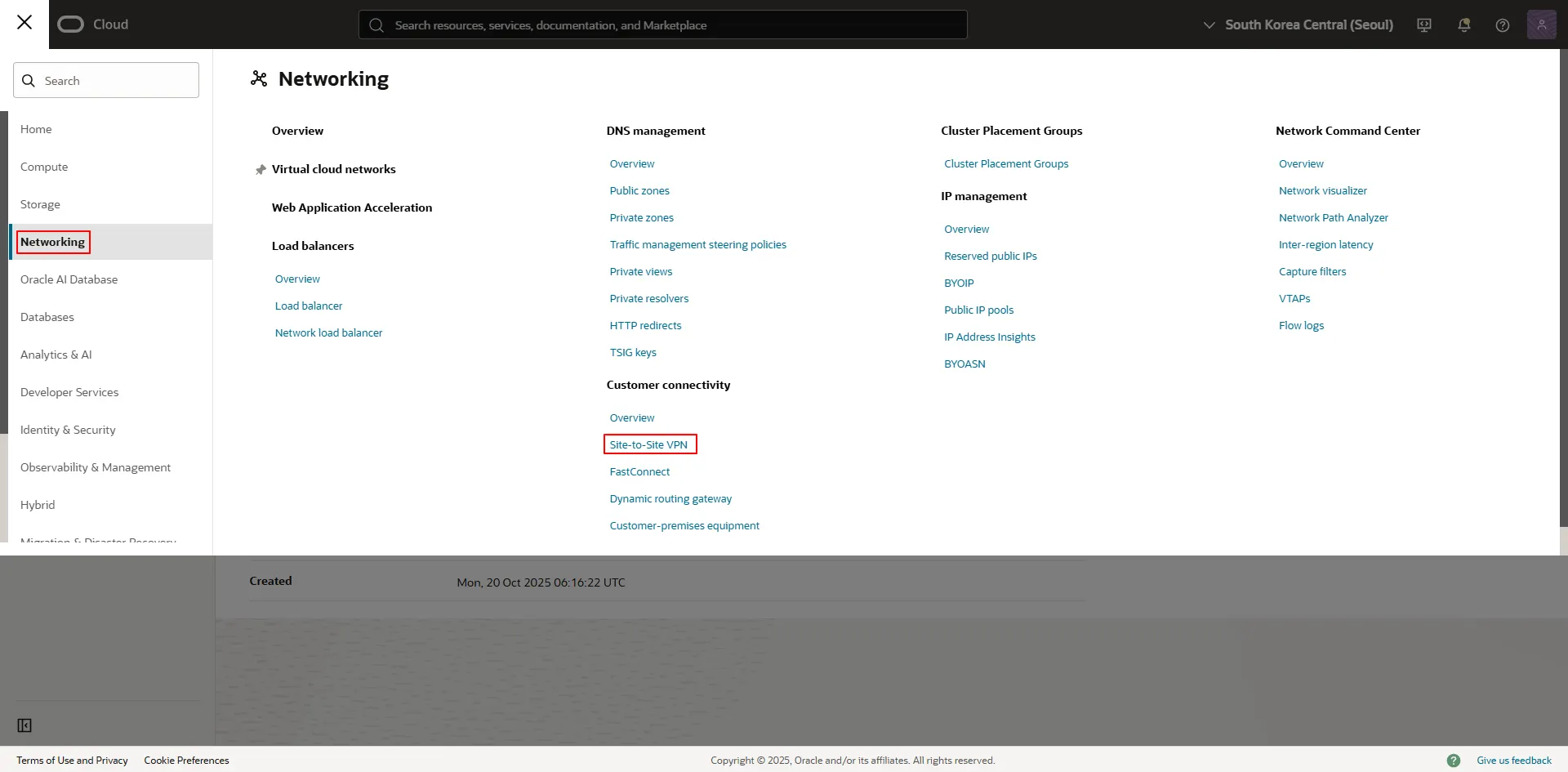Open Customer connectivity Overview link
Screen dimensions: 1568x772
coord(632,417)
